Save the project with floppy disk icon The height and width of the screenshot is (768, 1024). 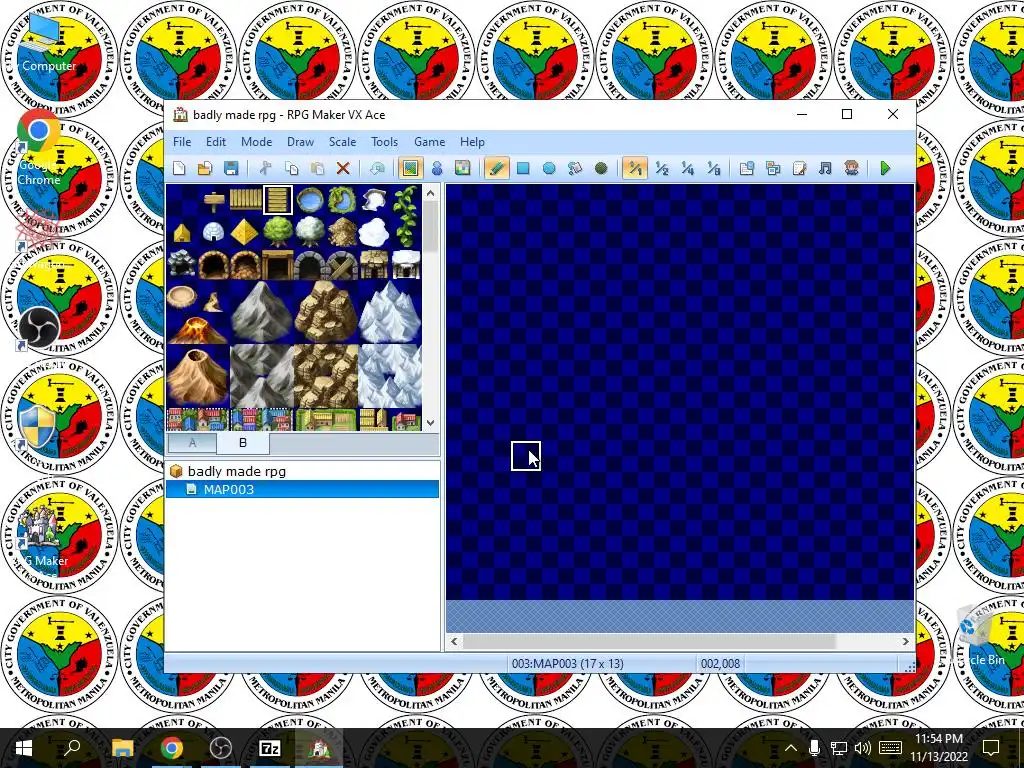pos(231,168)
